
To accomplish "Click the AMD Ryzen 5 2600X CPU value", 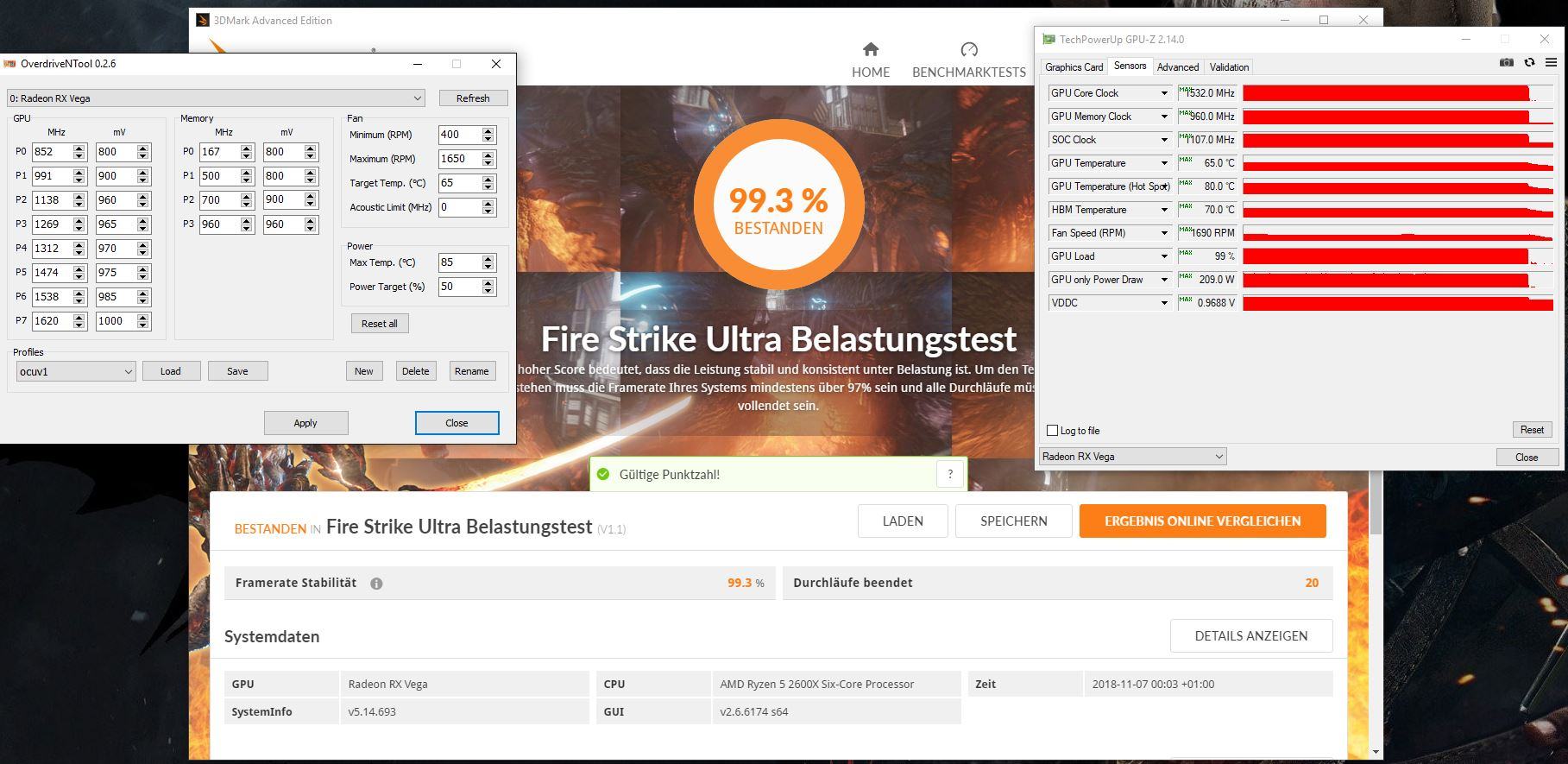I will 816,685.
